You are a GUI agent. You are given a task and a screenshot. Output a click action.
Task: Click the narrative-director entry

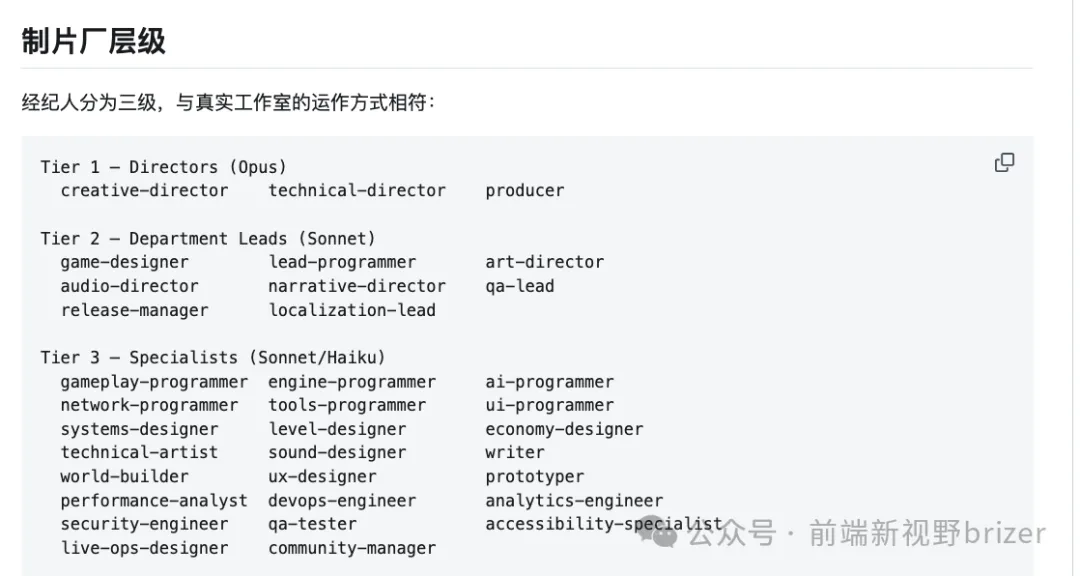click(x=357, y=286)
